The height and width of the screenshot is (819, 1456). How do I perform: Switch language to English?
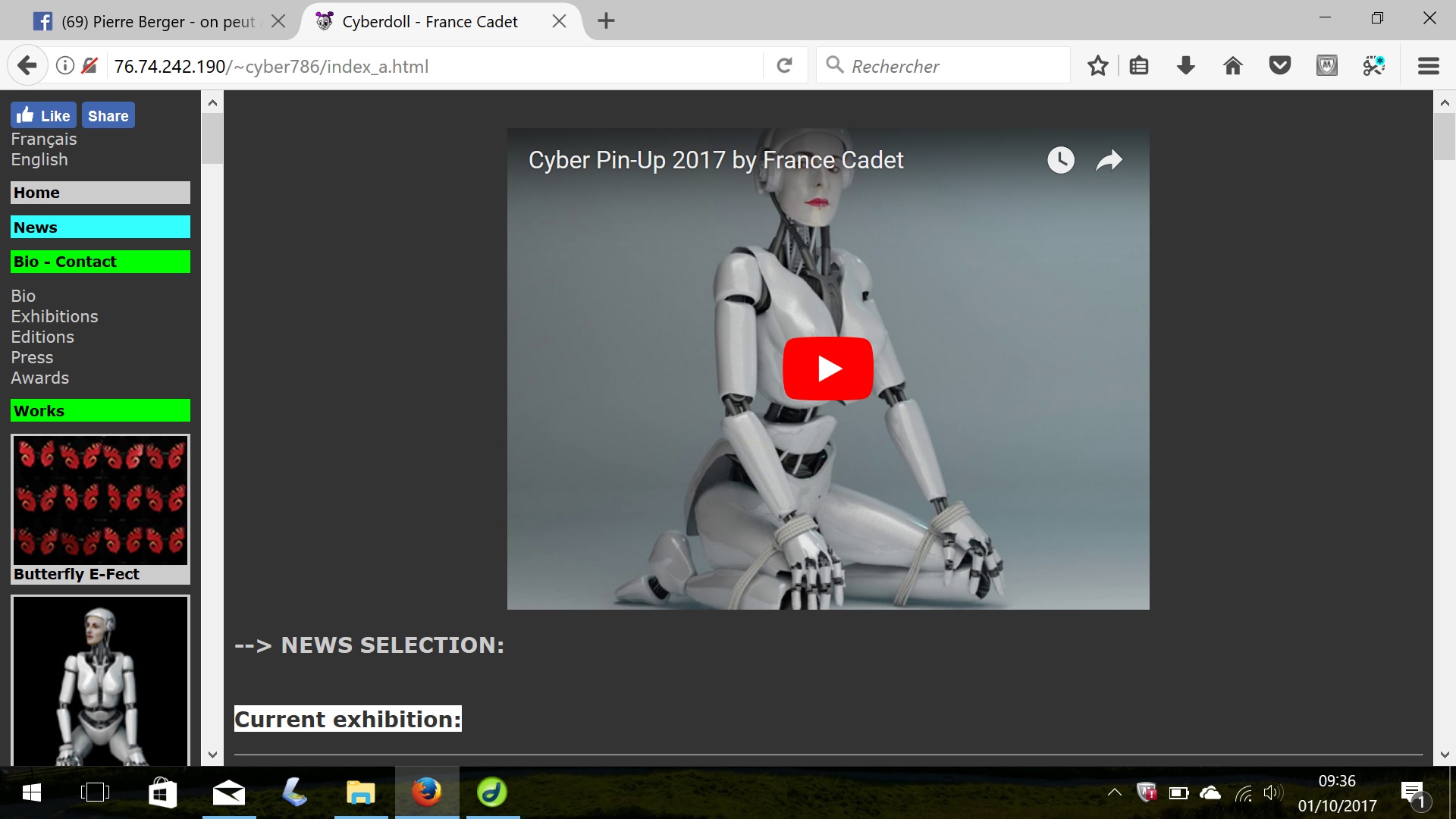pyautogui.click(x=39, y=160)
